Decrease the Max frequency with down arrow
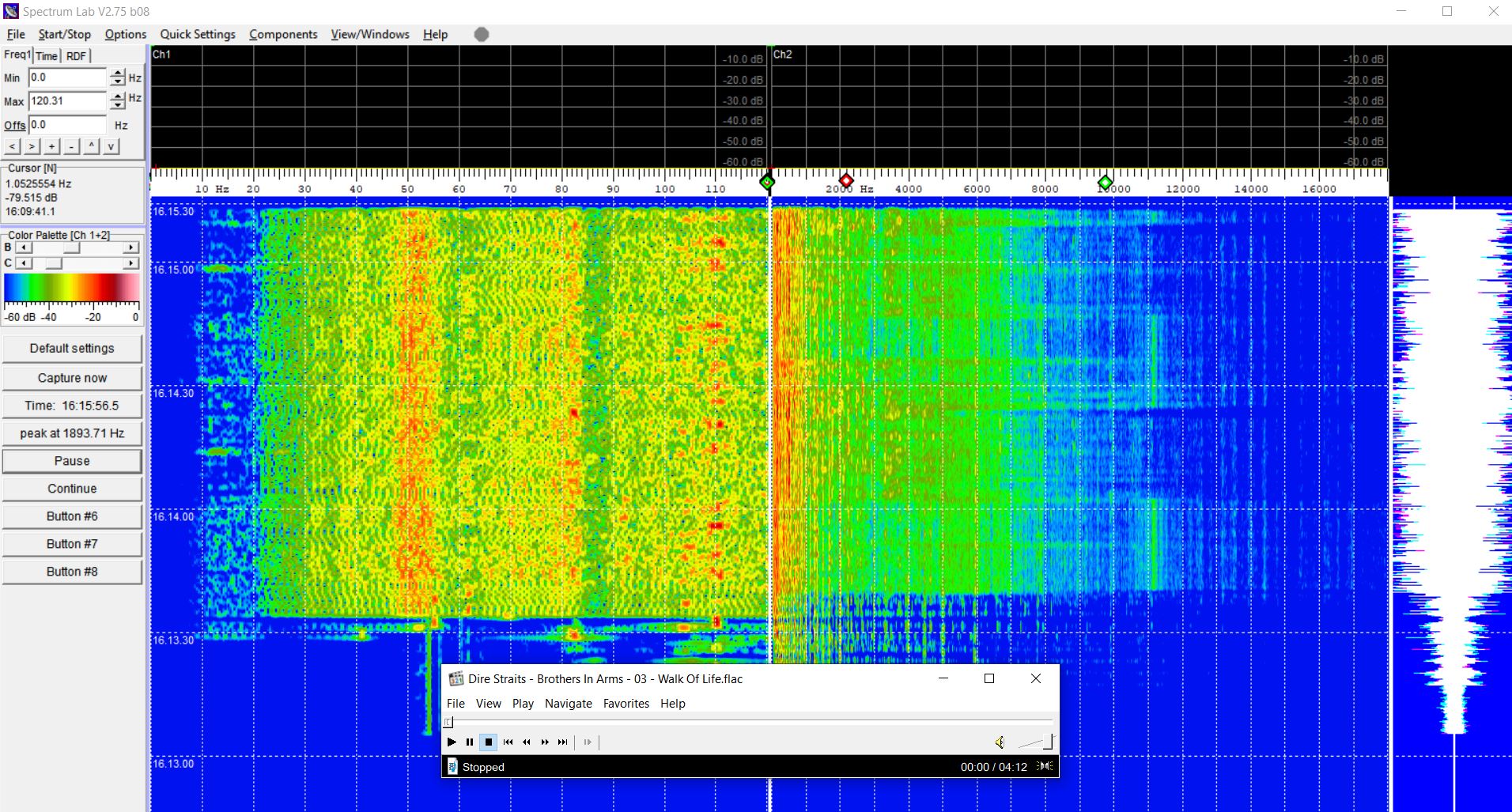 pos(118,105)
